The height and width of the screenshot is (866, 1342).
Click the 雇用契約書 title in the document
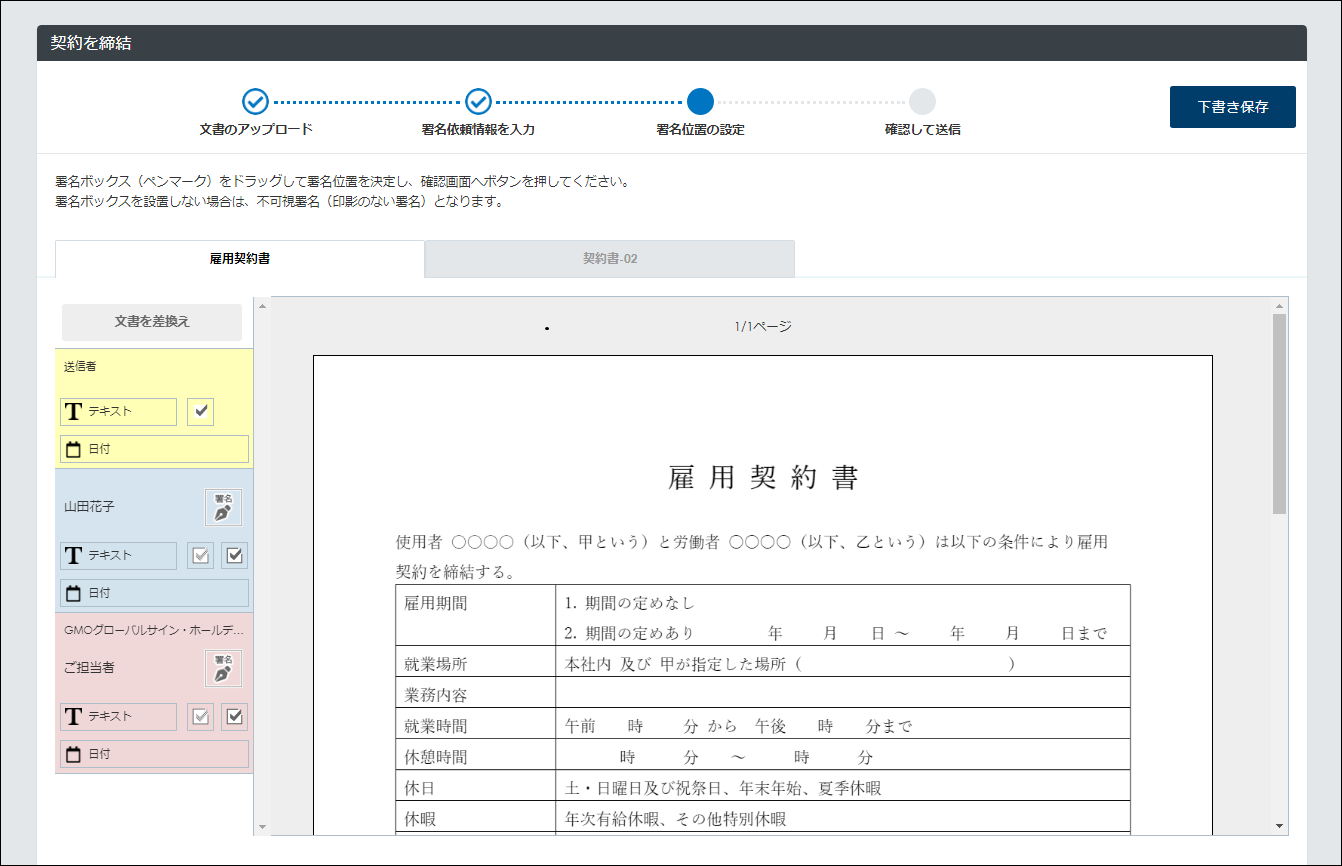[763, 478]
